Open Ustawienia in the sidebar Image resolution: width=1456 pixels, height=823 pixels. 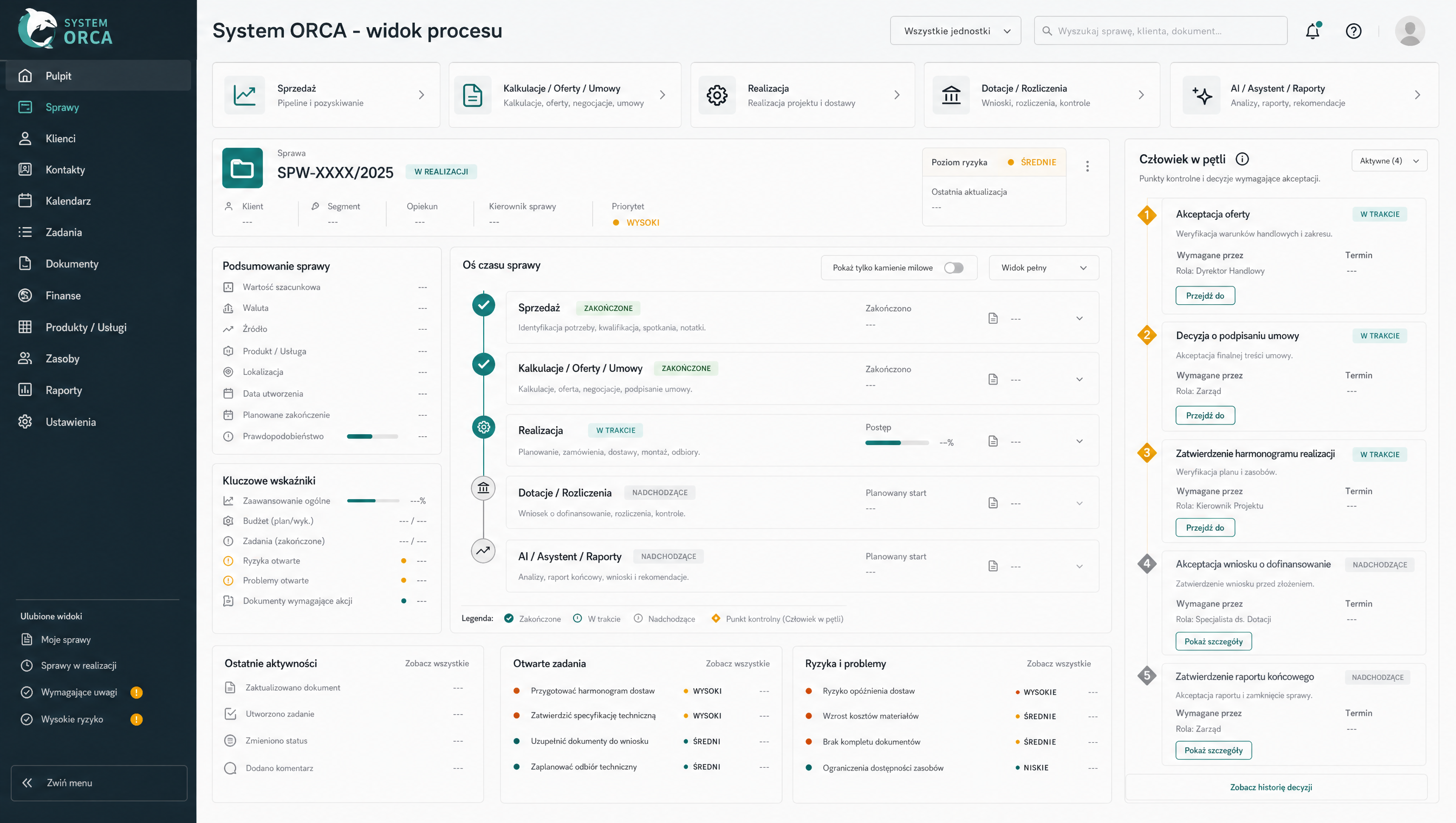98,422
